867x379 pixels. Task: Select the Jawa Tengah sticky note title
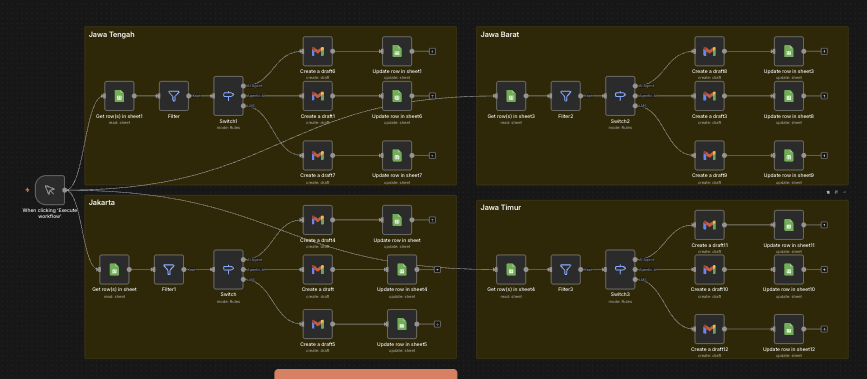click(112, 34)
